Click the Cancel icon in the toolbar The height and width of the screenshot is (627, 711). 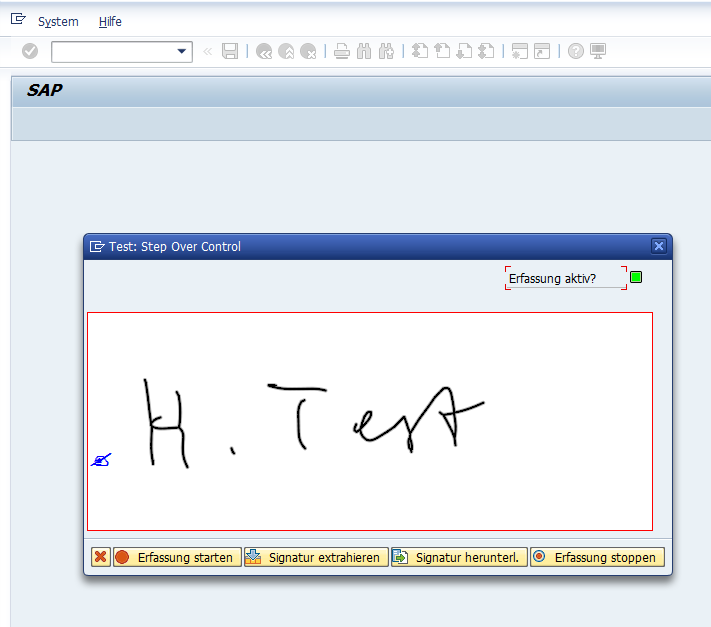[x=308, y=51]
